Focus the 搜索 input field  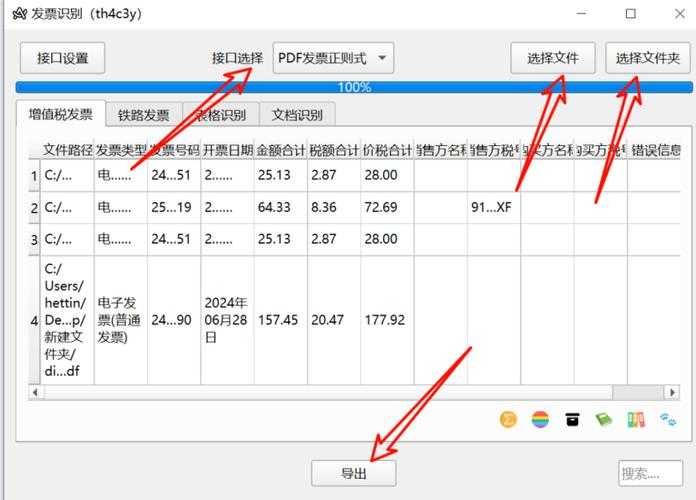click(x=650, y=473)
